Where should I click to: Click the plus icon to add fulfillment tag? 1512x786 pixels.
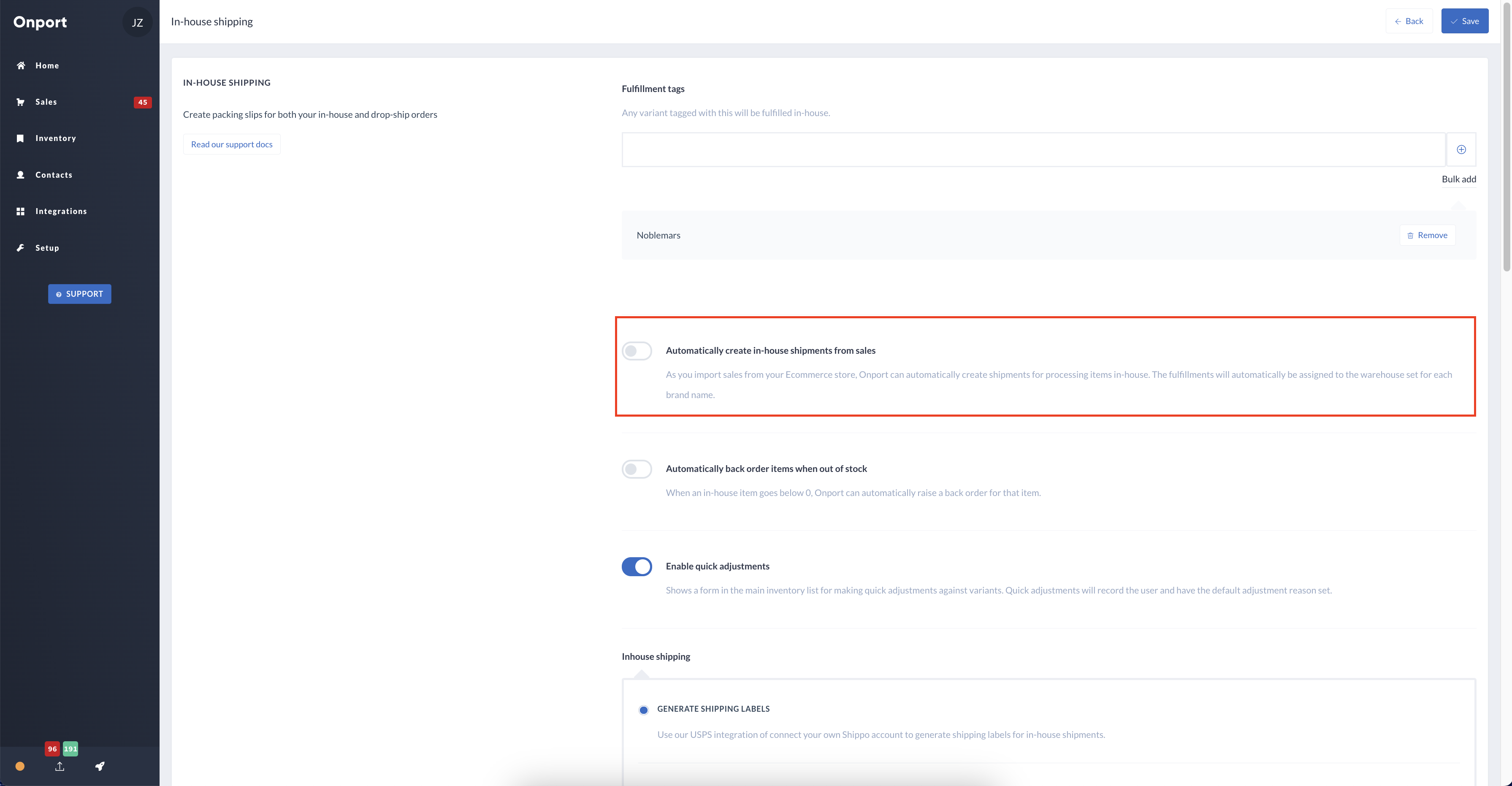[1461, 150]
